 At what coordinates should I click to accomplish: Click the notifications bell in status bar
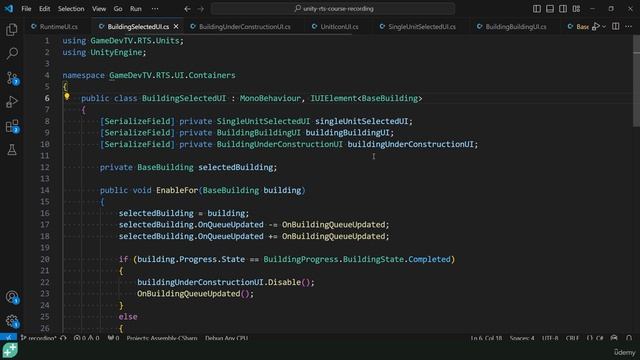pos(629,338)
